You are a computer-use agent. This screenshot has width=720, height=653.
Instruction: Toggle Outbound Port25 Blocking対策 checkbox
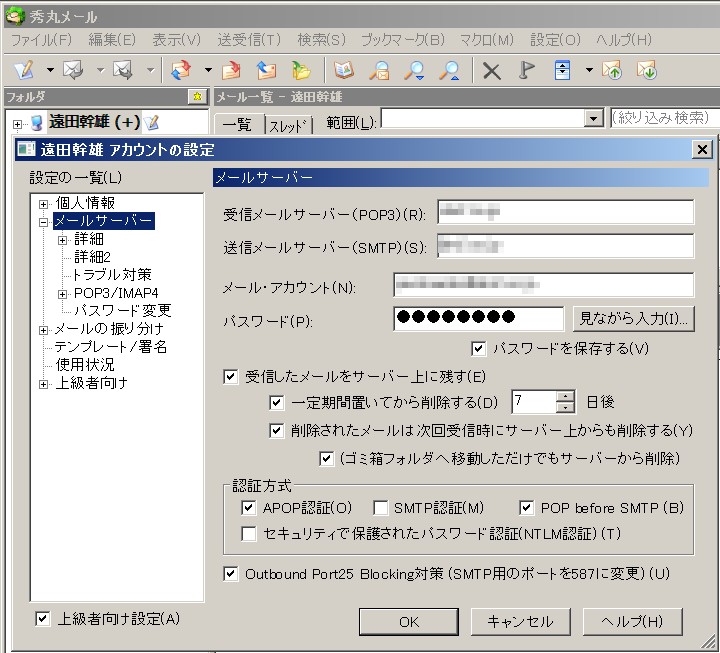pyautogui.click(x=231, y=574)
